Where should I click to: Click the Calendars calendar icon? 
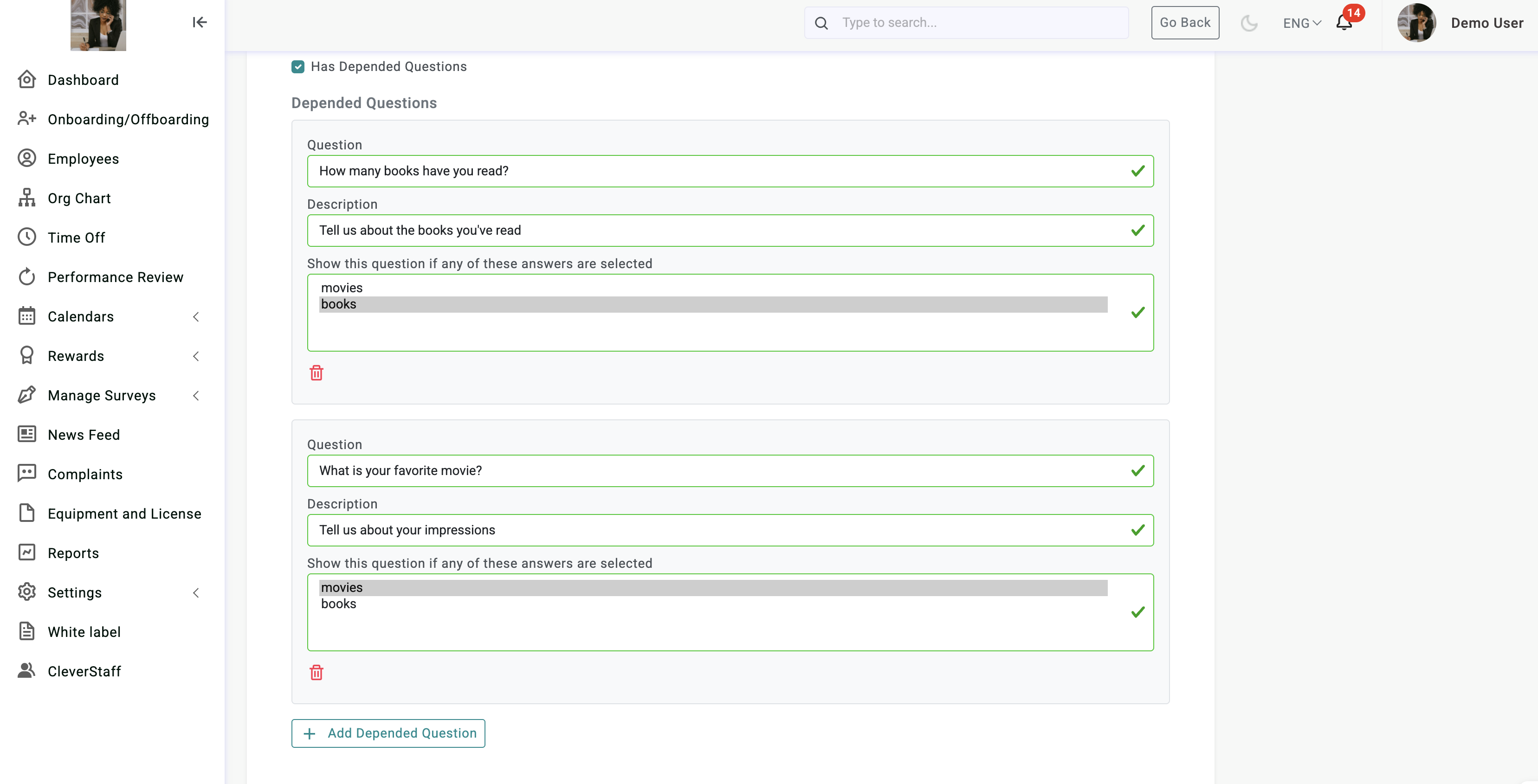point(27,315)
